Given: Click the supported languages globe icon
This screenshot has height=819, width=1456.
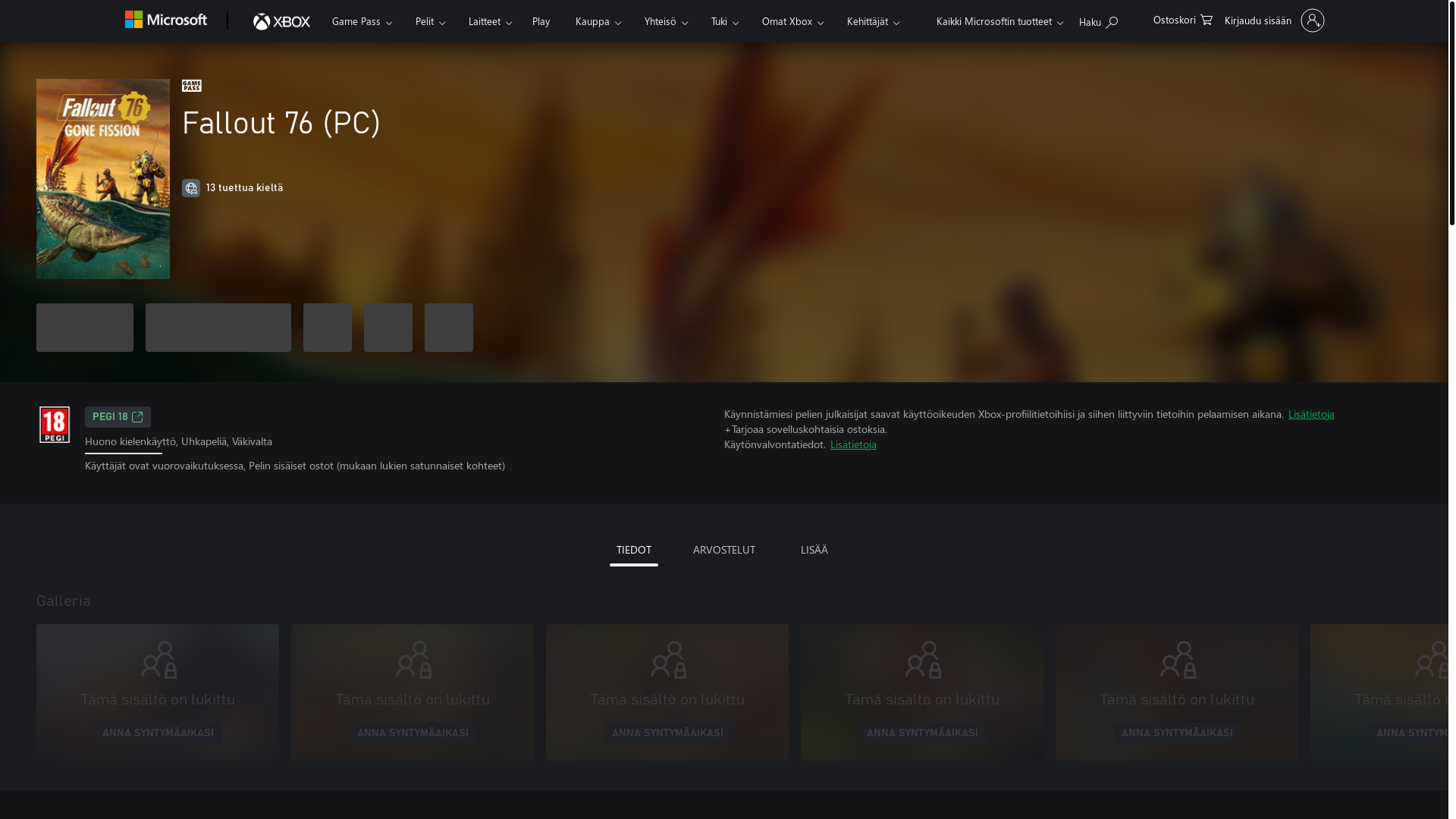Looking at the screenshot, I should pyautogui.click(x=191, y=188).
